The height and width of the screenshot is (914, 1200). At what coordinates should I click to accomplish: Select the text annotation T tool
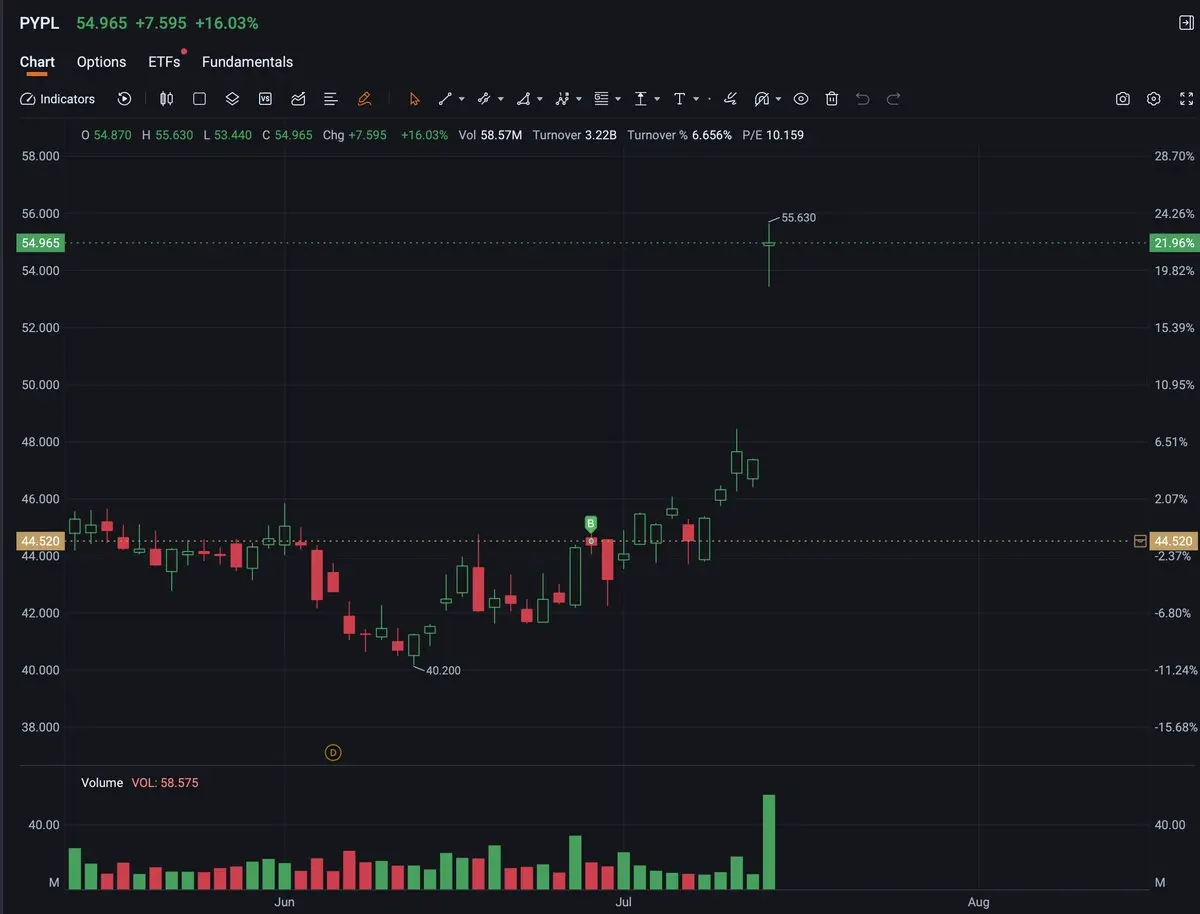679,99
